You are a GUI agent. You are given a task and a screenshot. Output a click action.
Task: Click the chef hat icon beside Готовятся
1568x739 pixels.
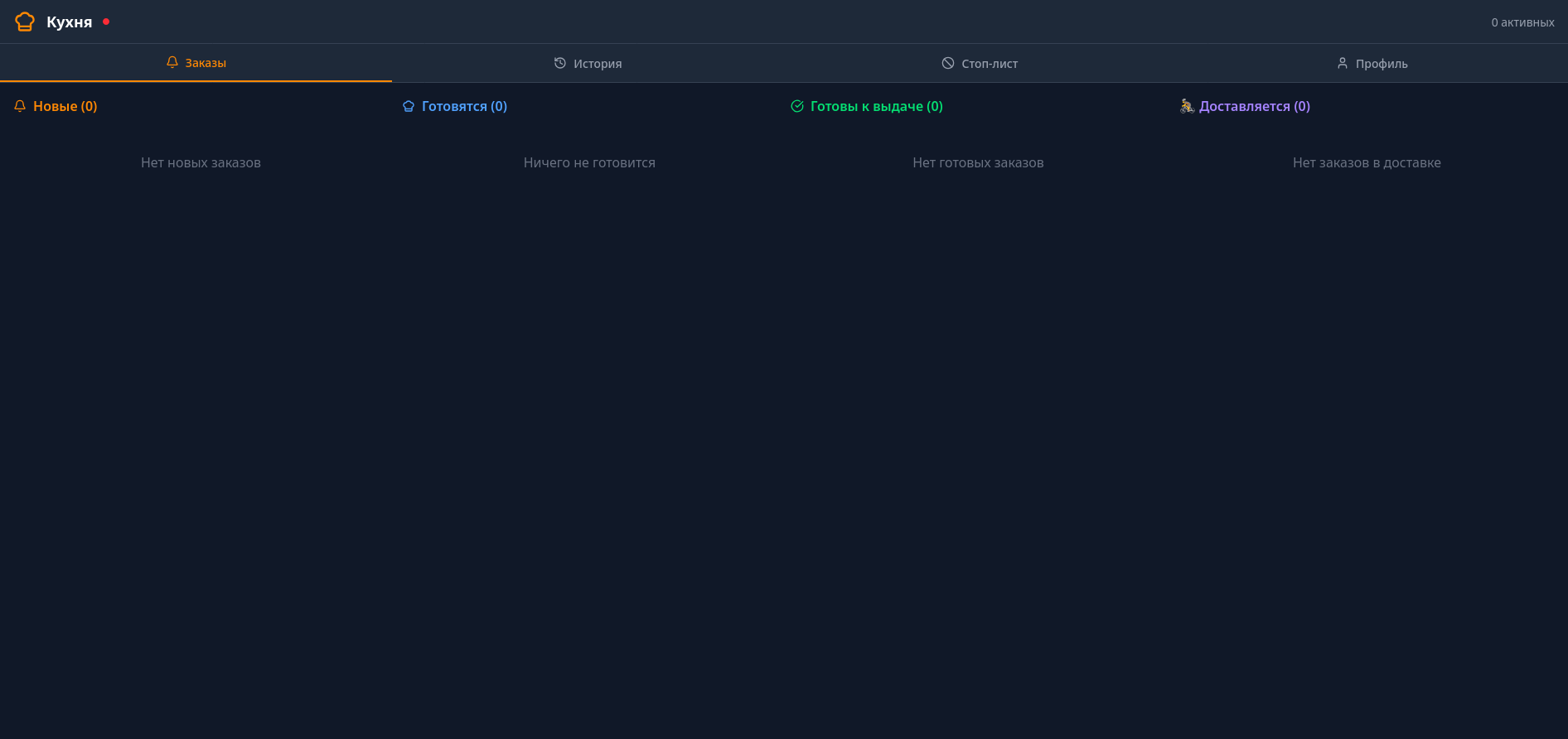[409, 106]
